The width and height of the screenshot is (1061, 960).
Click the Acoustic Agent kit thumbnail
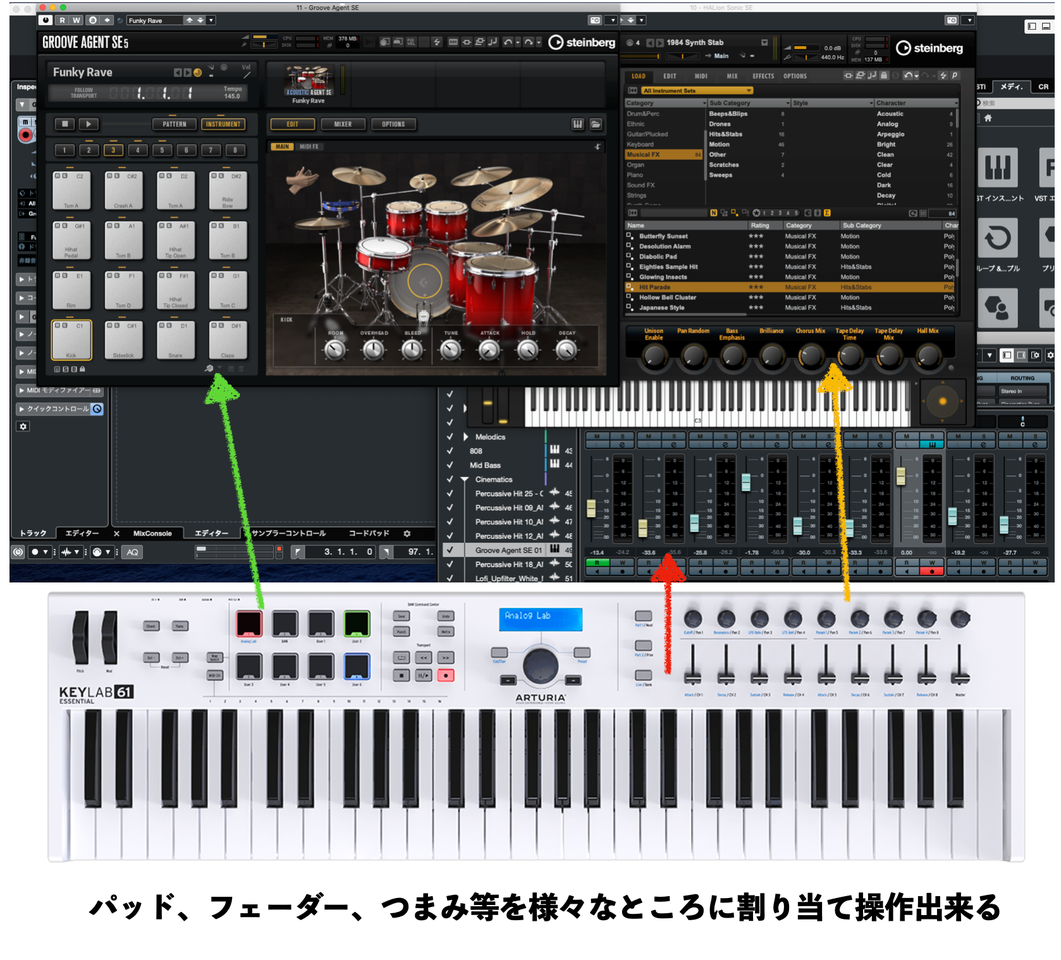pos(308,81)
